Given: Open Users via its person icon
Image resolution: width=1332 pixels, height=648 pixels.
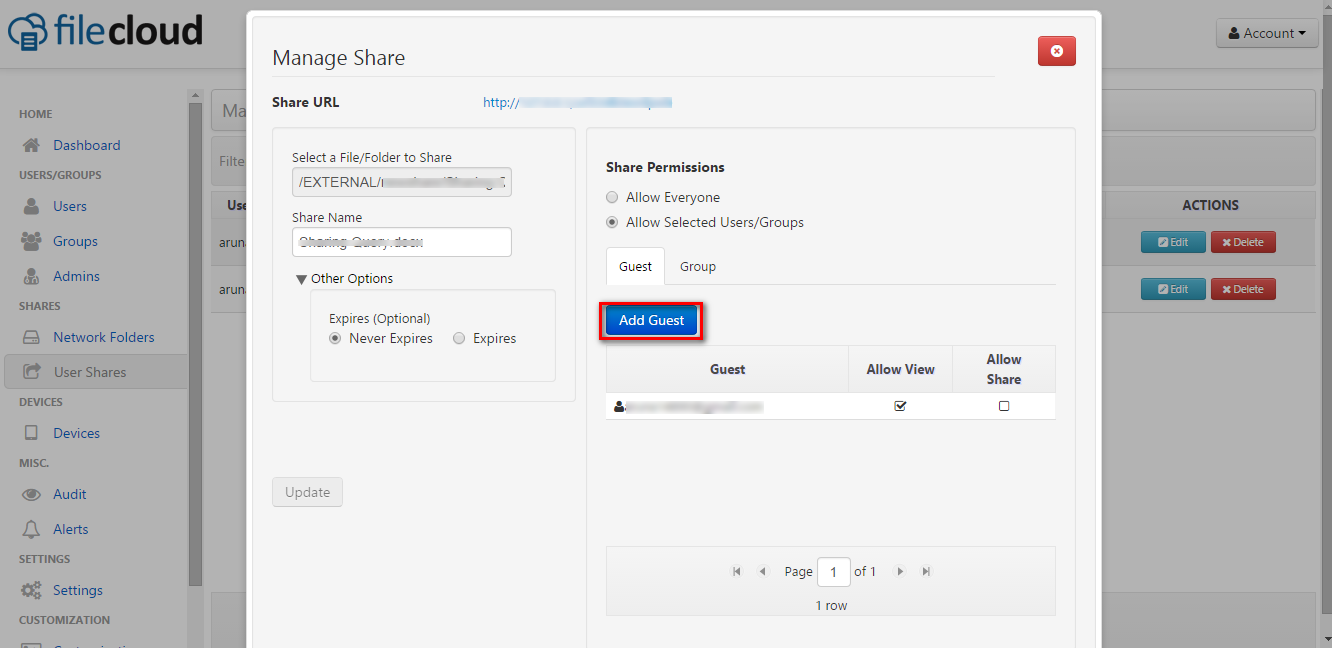Looking at the screenshot, I should pyautogui.click(x=31, y=206).
